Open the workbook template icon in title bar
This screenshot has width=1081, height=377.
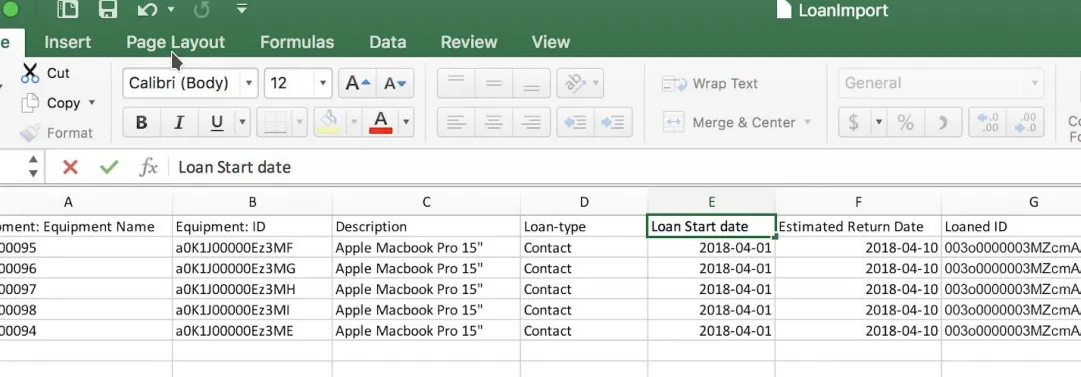click(68, 10)
